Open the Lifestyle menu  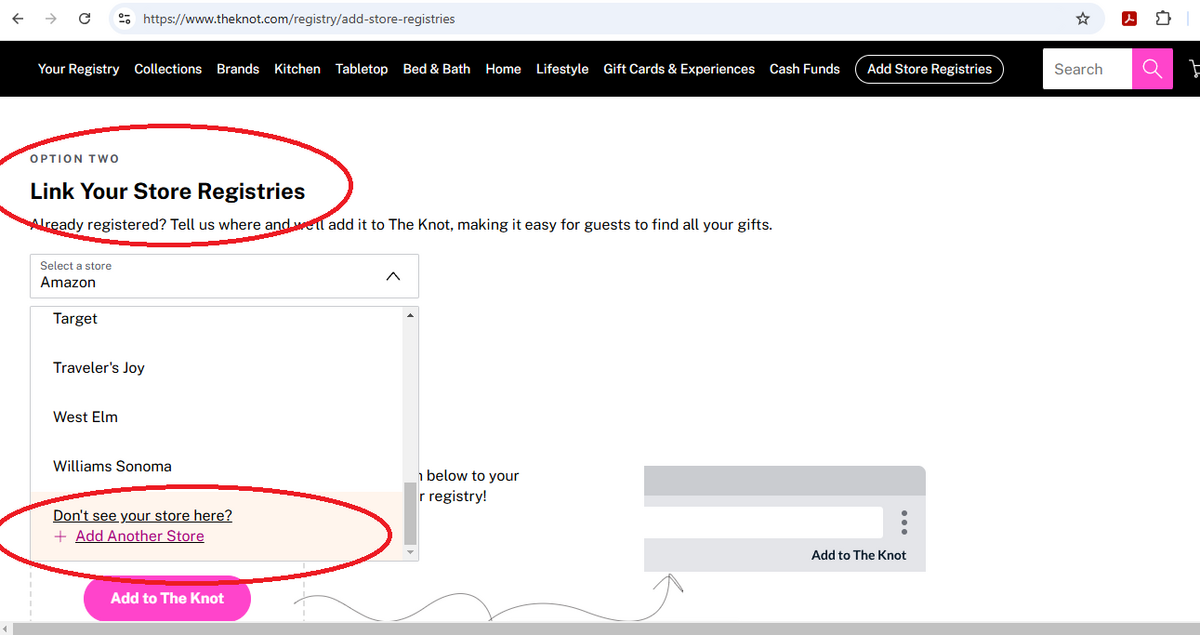click(562, 69)
